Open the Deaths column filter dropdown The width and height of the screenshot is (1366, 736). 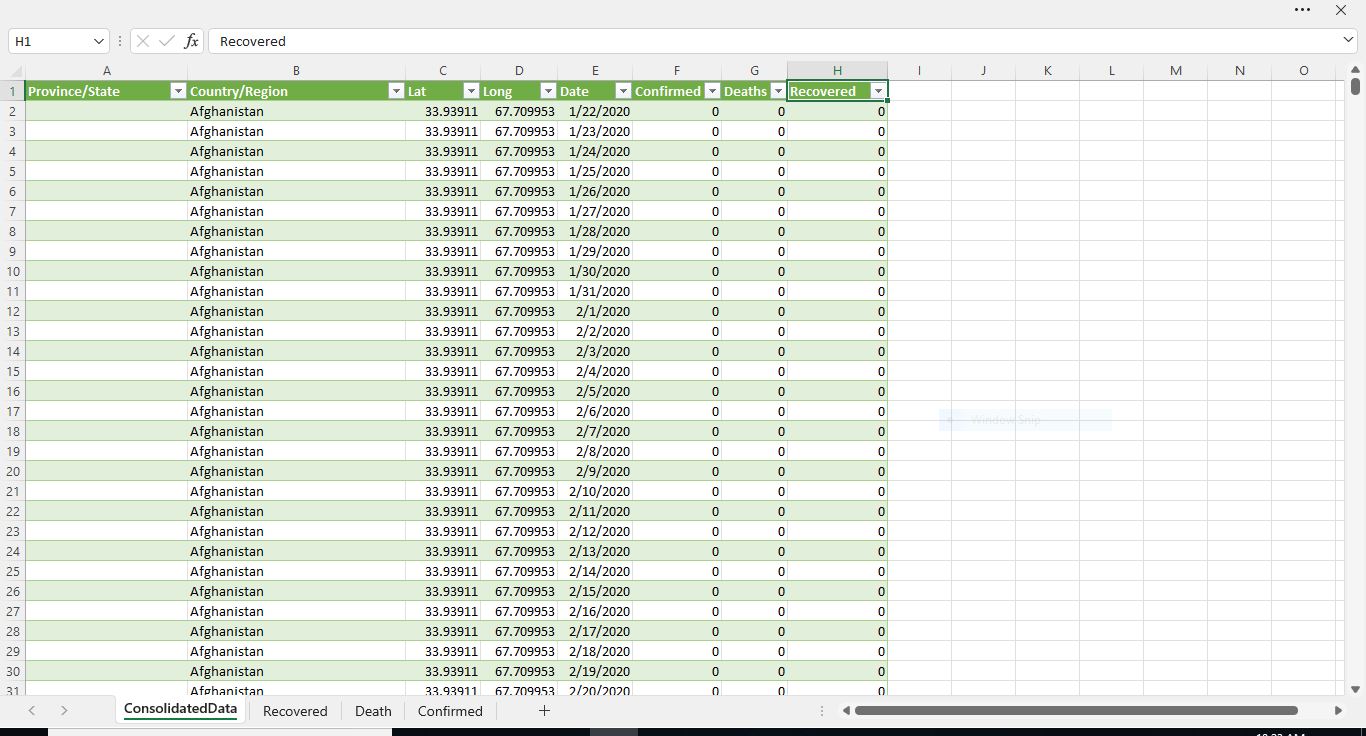point(778,91)
